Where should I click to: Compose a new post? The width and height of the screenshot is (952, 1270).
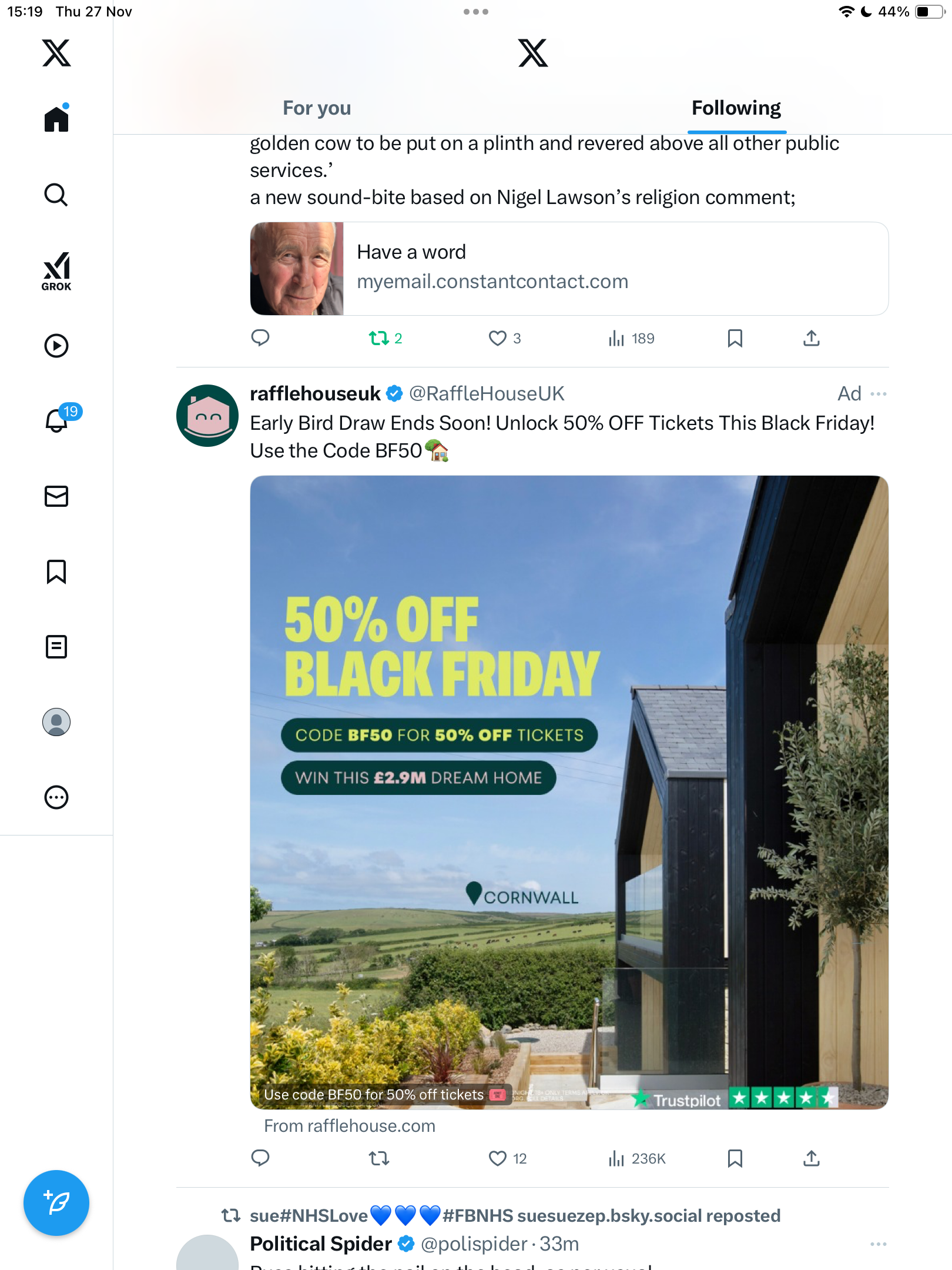(56, 1203)
